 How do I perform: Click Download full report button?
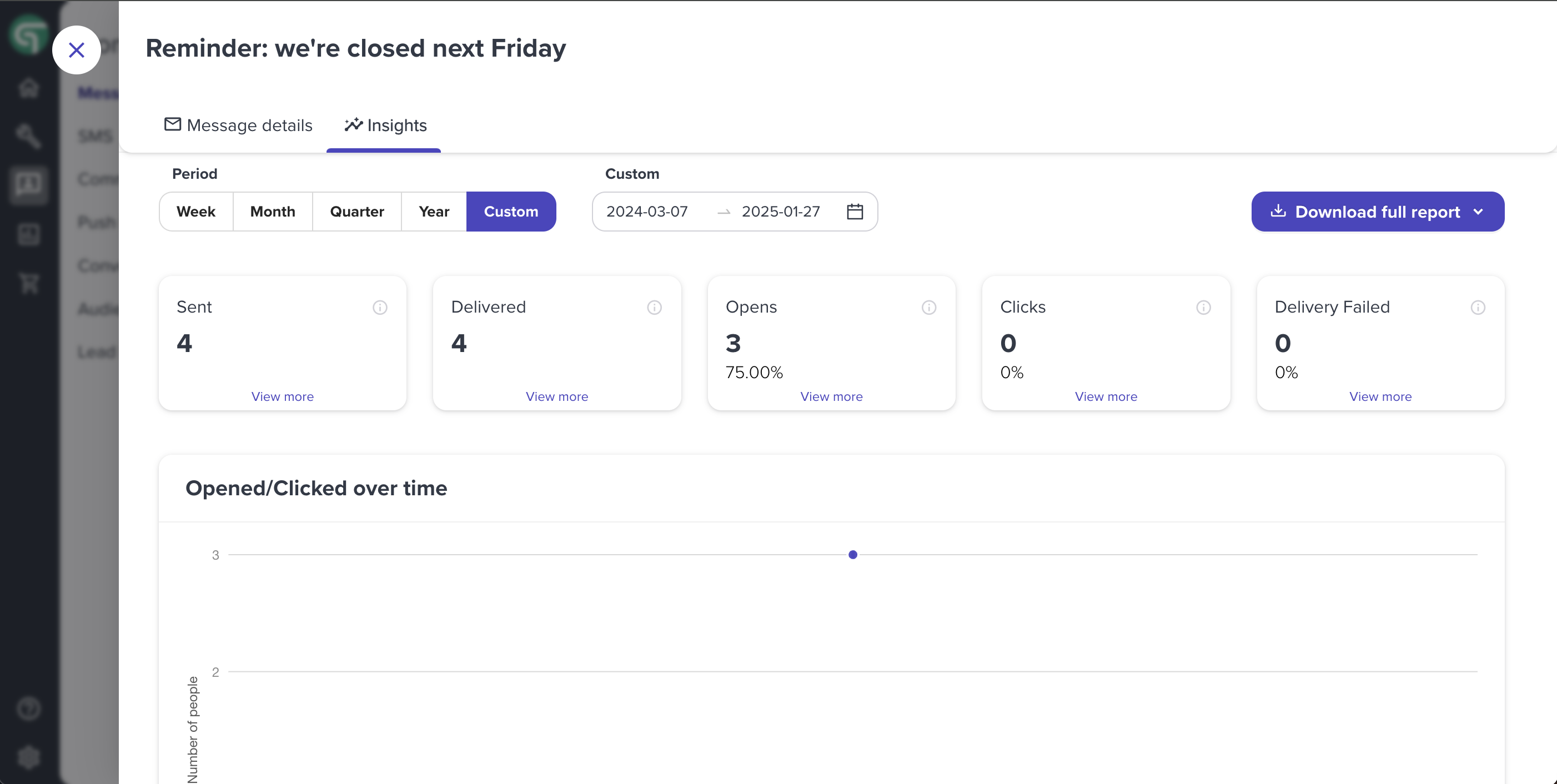(x=1378, y=212)
